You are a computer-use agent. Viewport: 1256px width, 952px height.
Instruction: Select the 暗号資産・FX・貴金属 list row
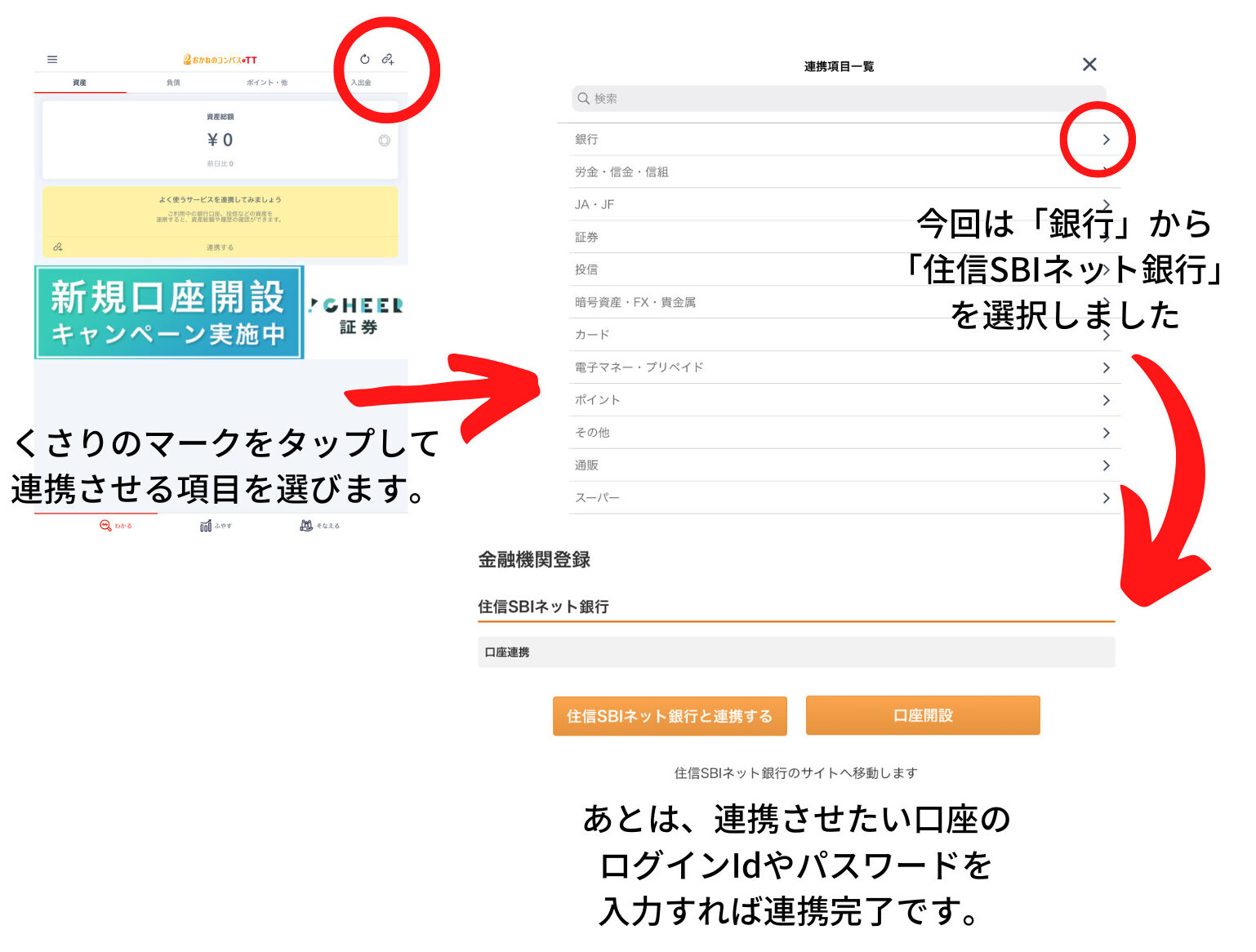click(844, 302)
